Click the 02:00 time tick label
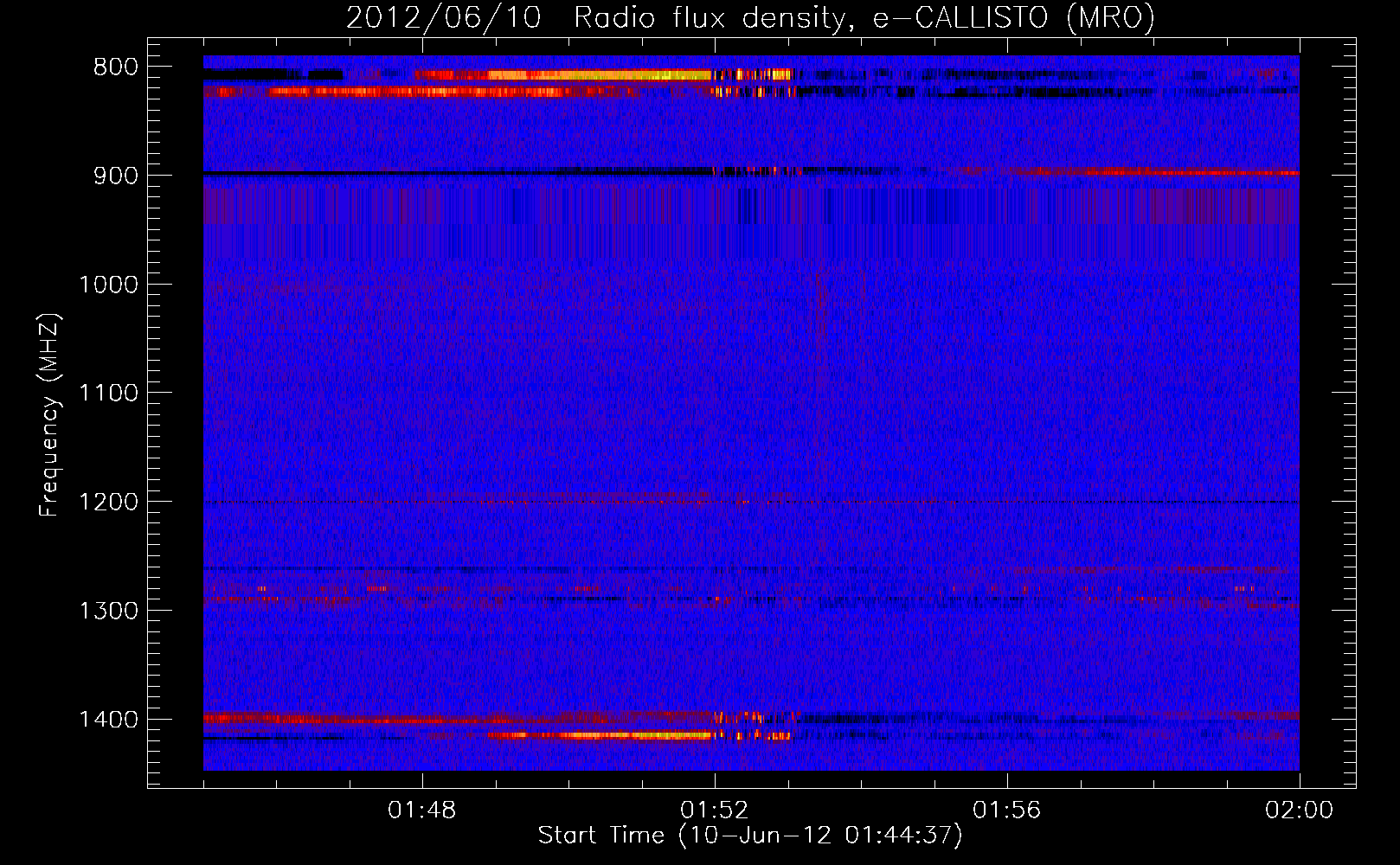 coord(1300,811)
